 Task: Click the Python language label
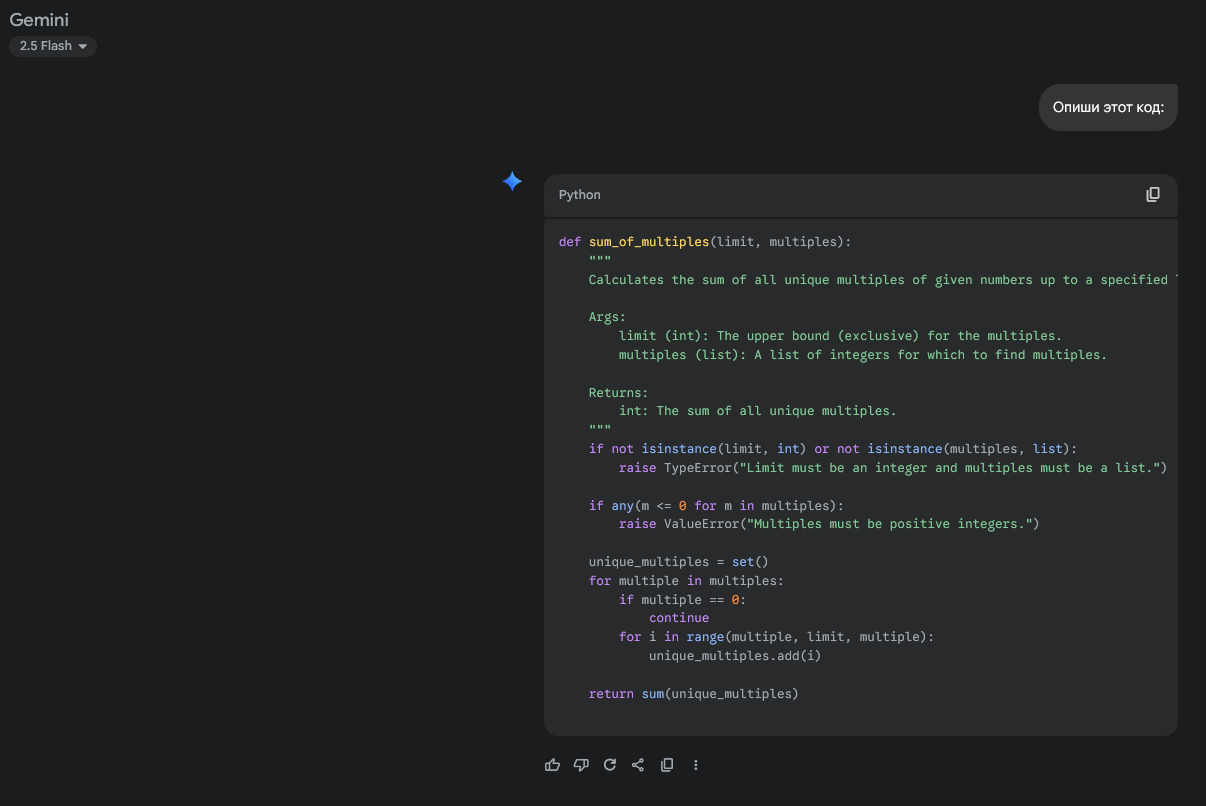(579, 195)
